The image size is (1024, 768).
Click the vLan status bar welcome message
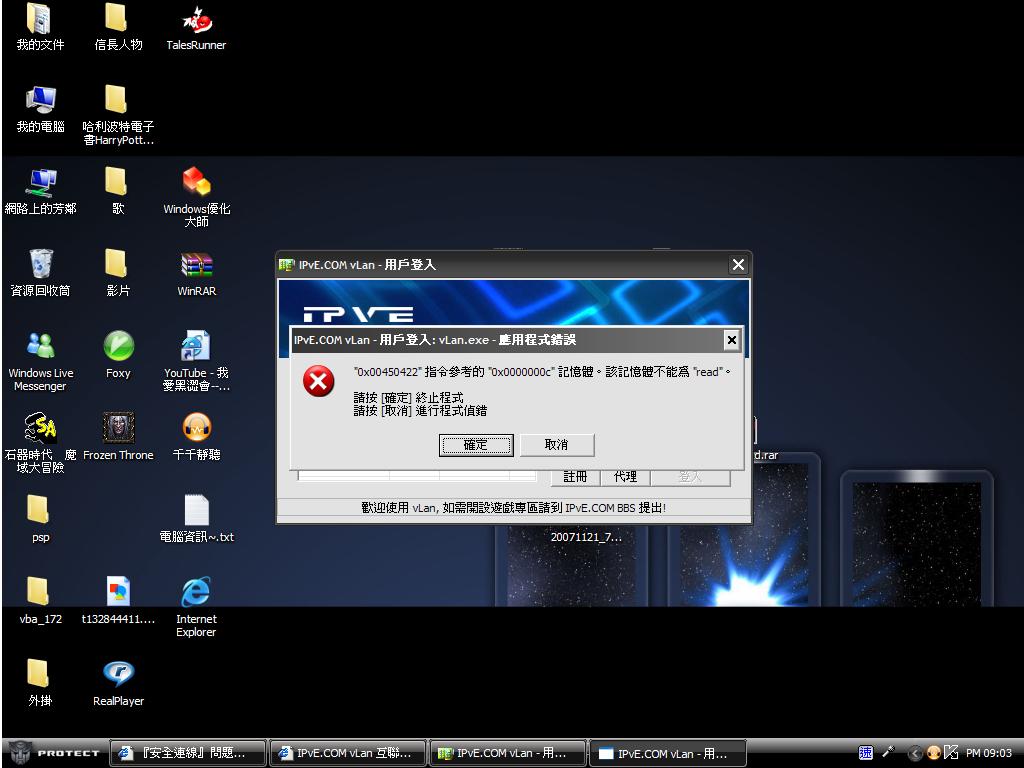[x=514, y=507]
